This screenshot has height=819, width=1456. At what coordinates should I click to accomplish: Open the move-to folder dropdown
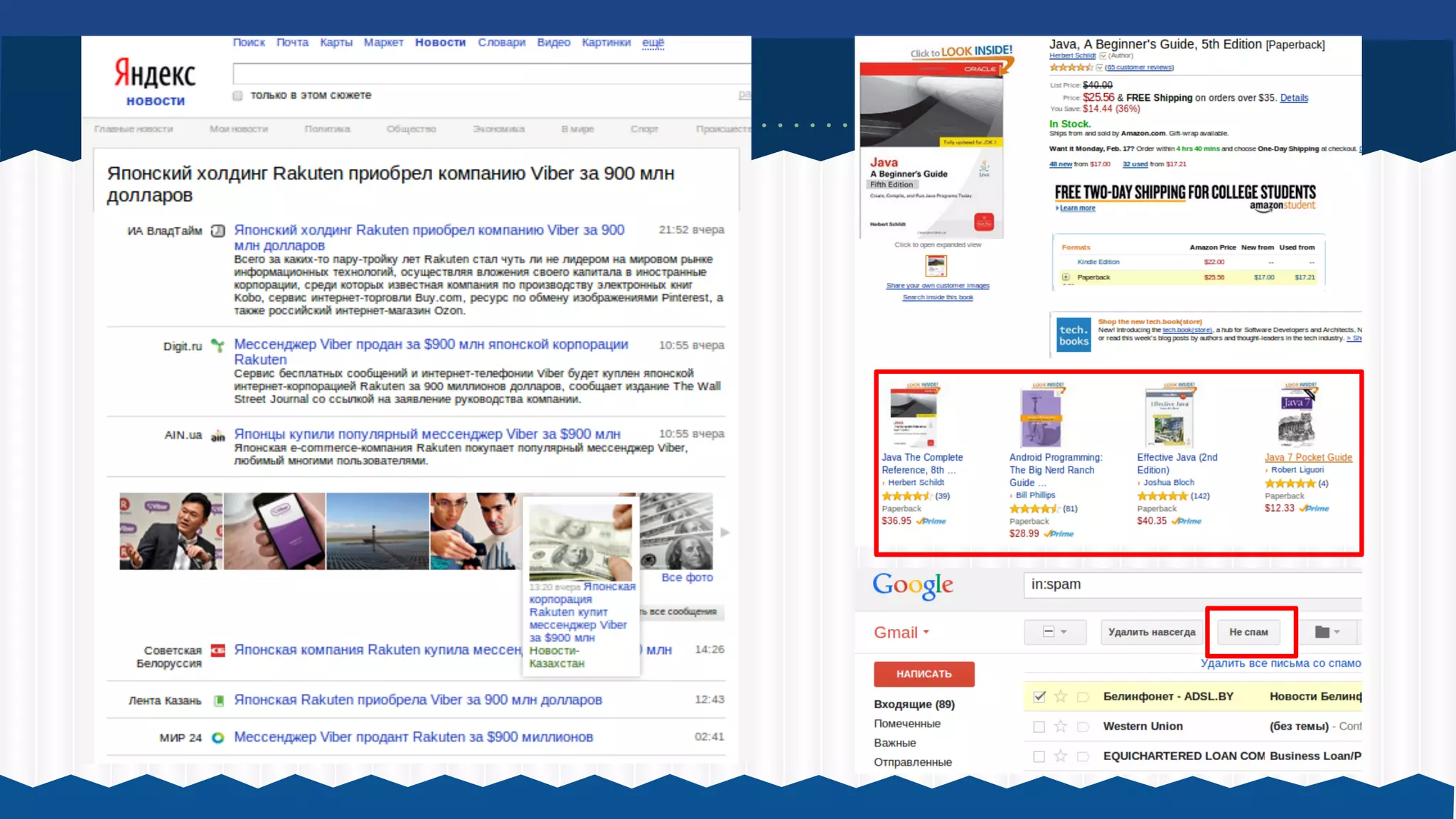[x=1327, y=632]
